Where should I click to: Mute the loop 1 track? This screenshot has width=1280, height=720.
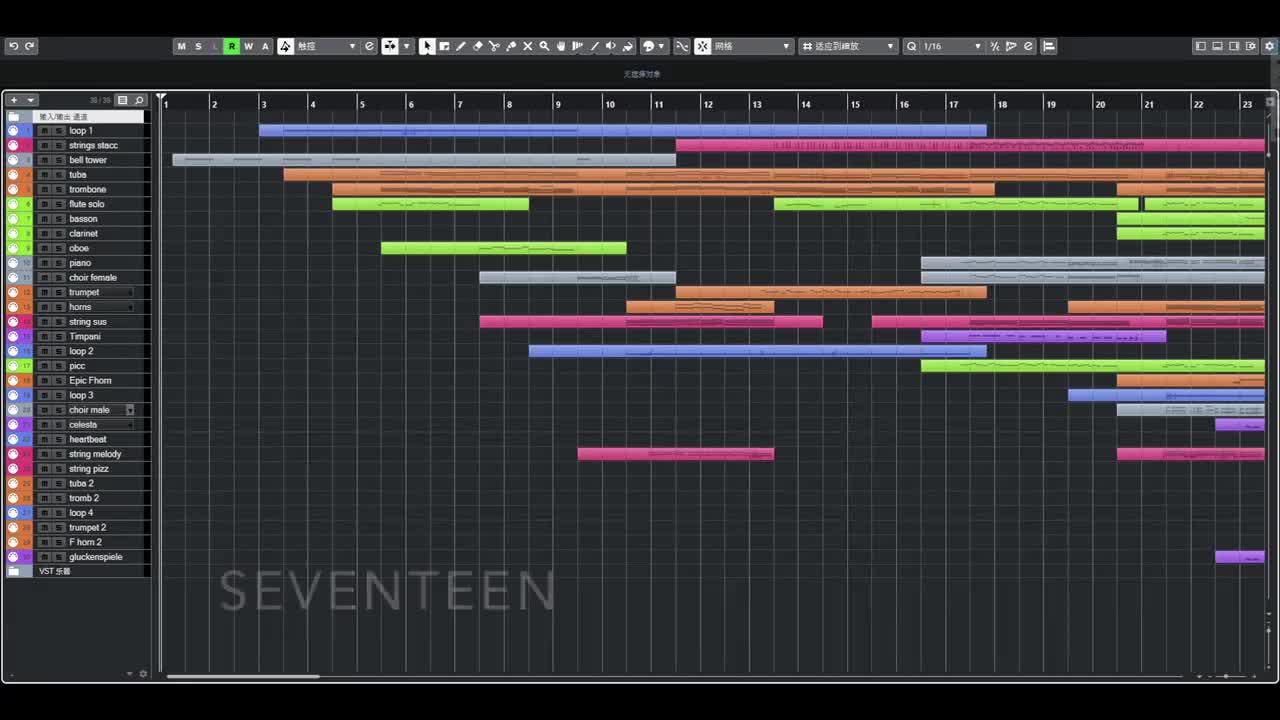point(44,130)
